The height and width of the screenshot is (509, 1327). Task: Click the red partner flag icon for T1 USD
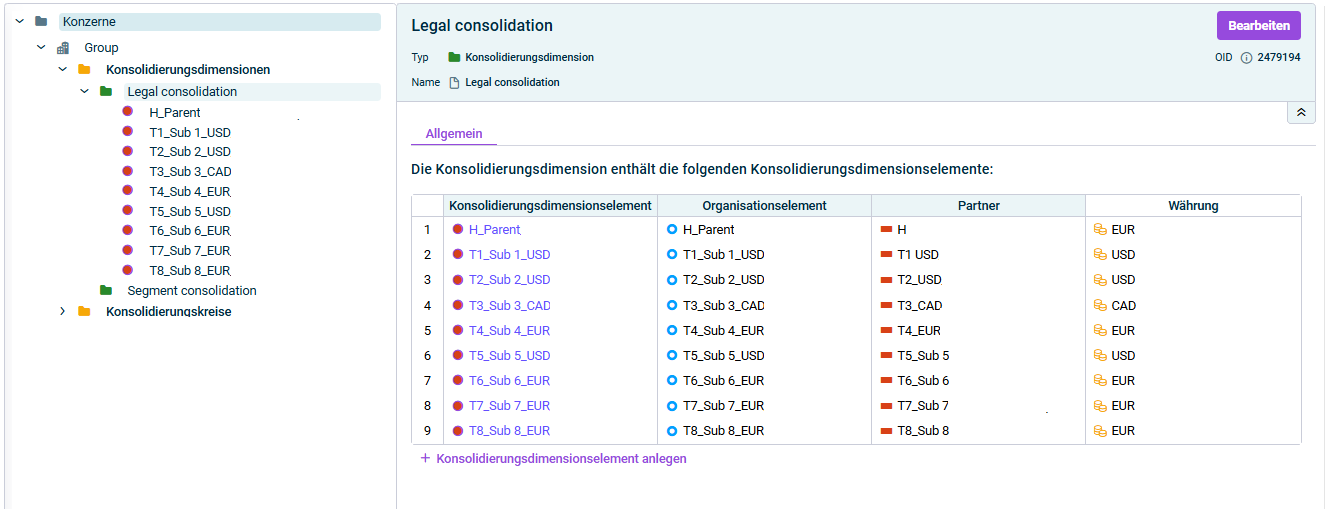[x=886, y=255]
